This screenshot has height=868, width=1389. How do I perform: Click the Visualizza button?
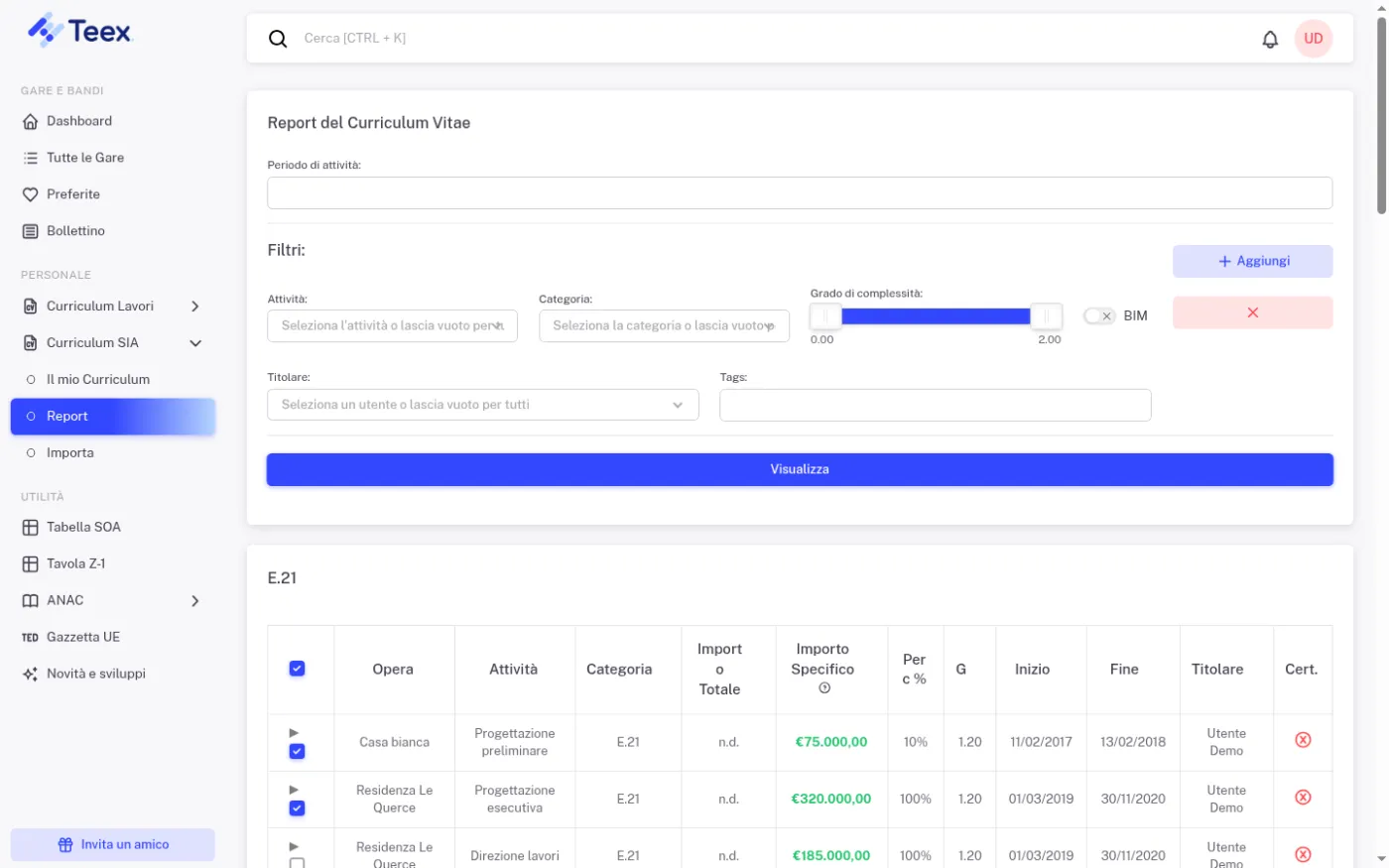(800, 470)
